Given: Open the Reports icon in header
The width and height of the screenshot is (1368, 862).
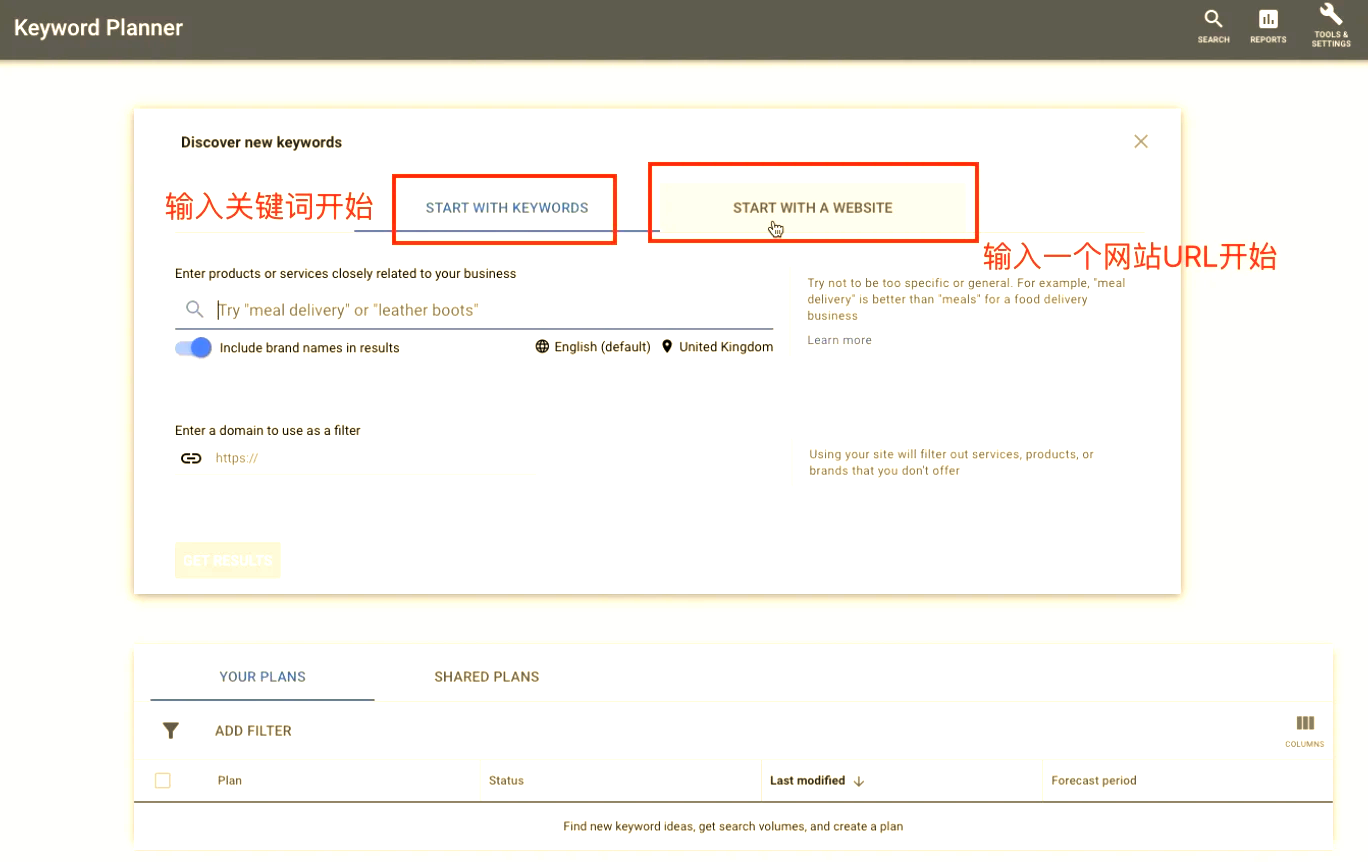Looking at the screenshot, I should point(1268,26).
